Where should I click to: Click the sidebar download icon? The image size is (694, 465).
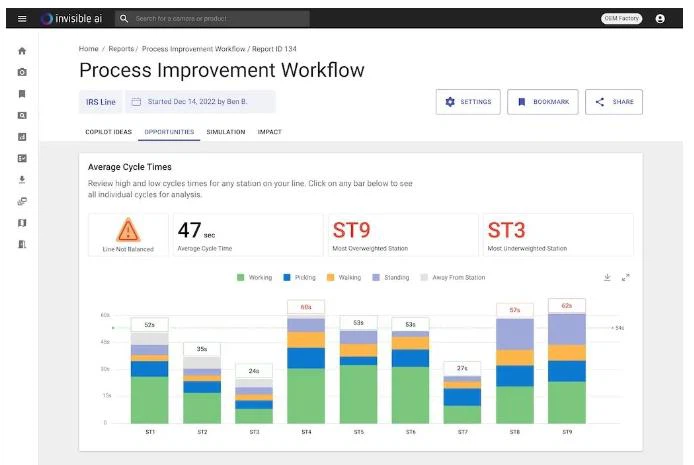click(22, 180)
